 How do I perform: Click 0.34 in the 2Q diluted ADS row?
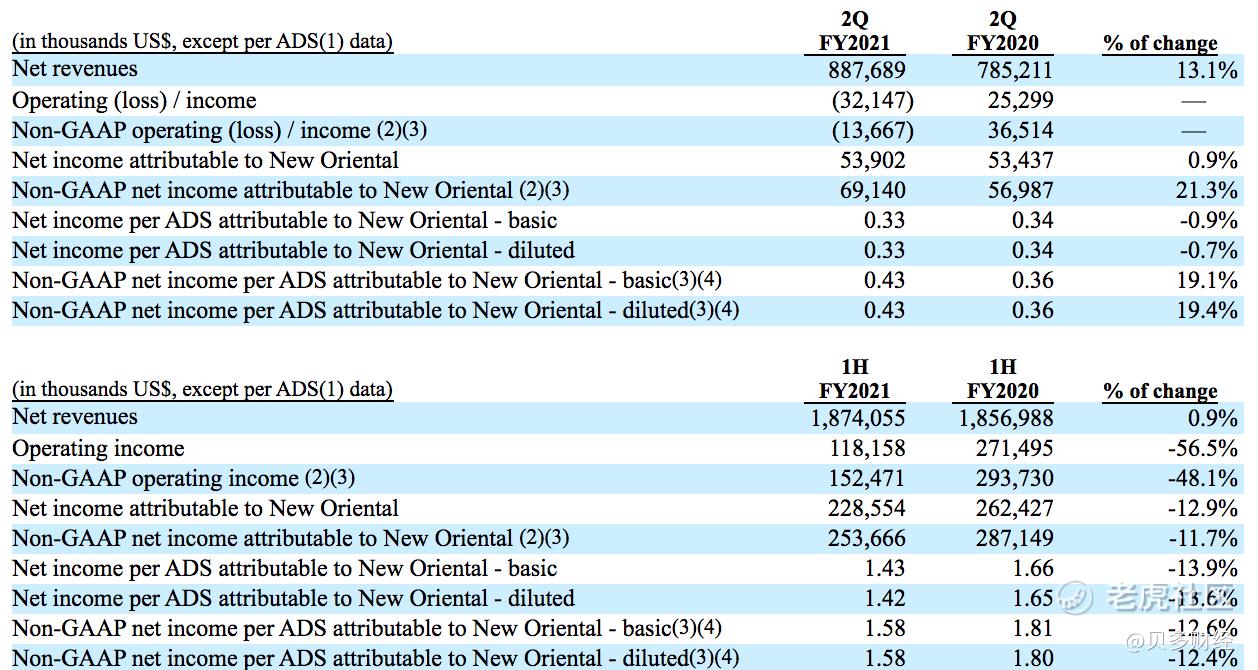click(x=1033, y=250)
